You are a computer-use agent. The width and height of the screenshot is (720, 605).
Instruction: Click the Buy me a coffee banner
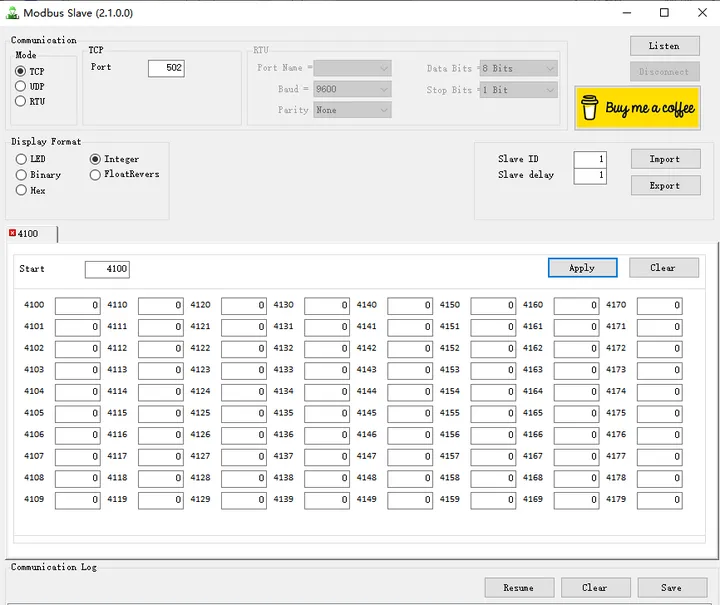tap(637, 108)
